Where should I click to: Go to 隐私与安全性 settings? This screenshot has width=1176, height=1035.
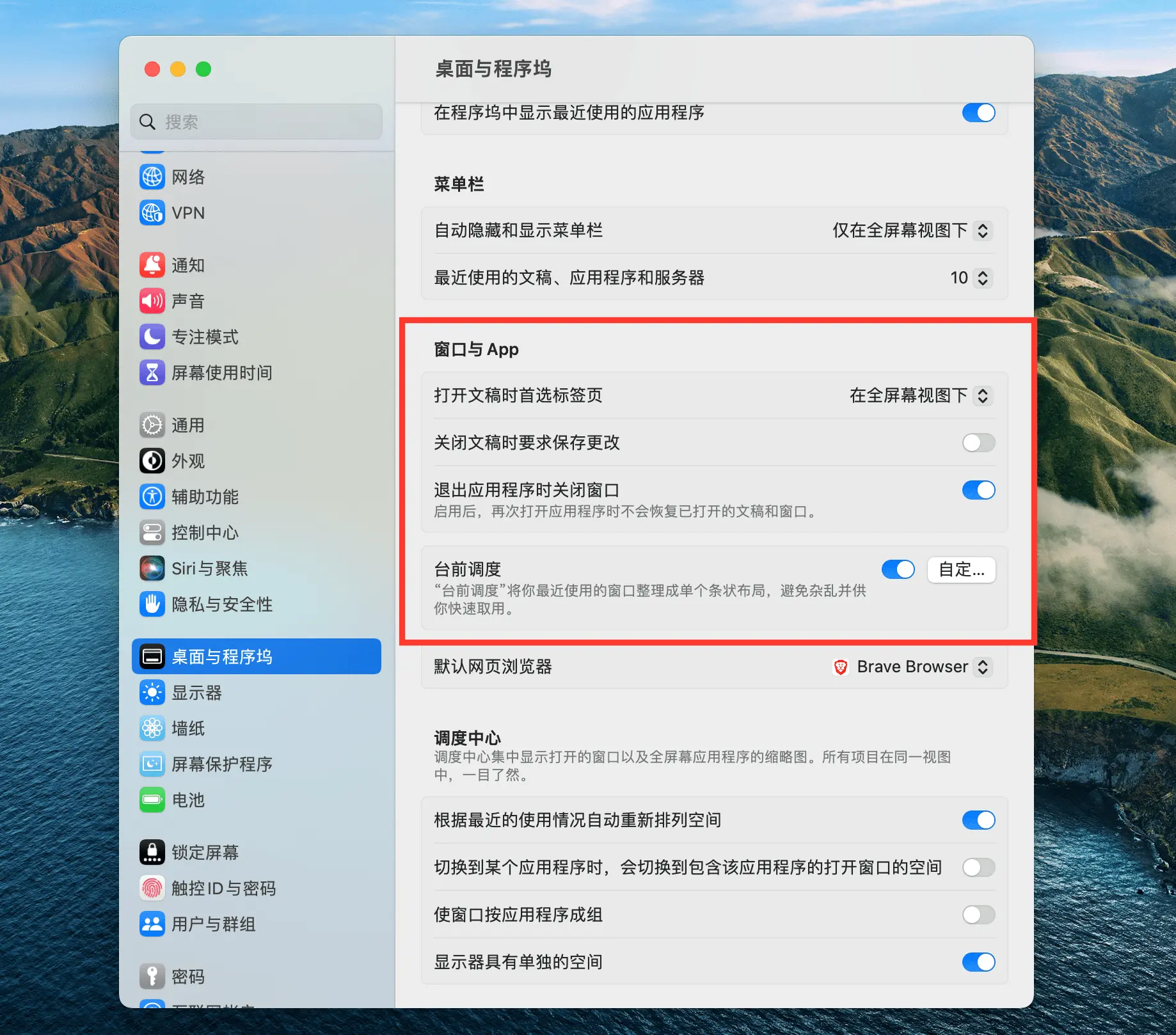pyautogui.click(x=257, y=604)
